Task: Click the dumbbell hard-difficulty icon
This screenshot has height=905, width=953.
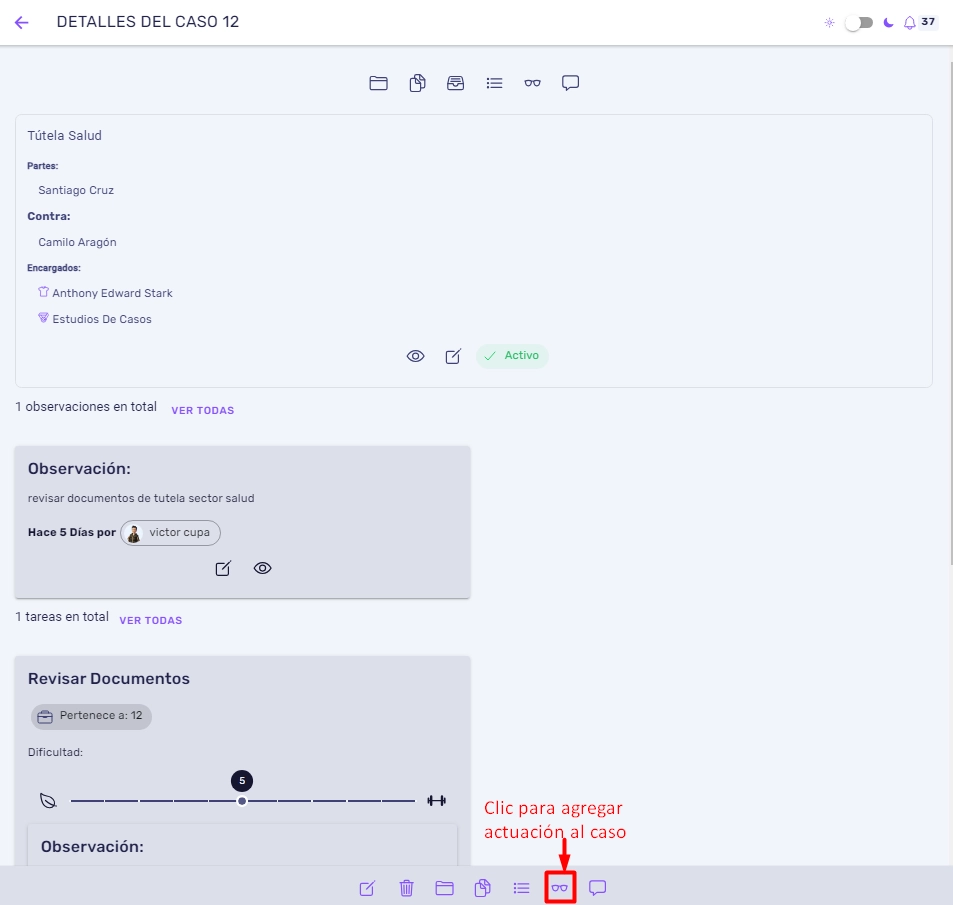Action: pyautogui.click(x=436, y=801)
